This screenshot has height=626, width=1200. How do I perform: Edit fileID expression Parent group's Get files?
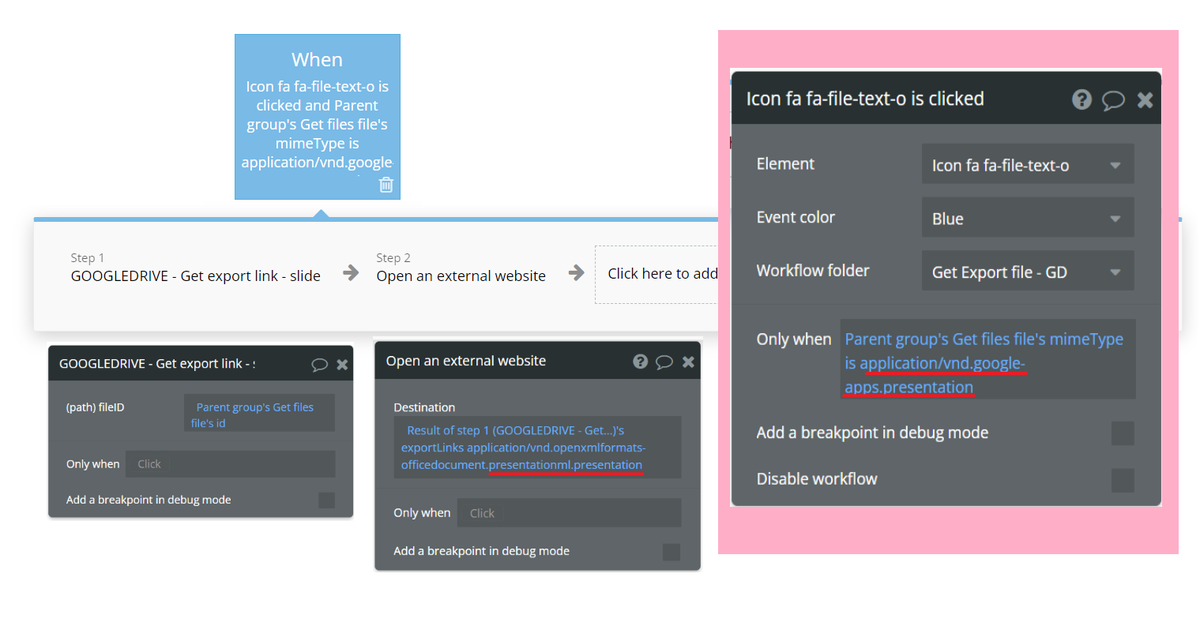(260, 414)
